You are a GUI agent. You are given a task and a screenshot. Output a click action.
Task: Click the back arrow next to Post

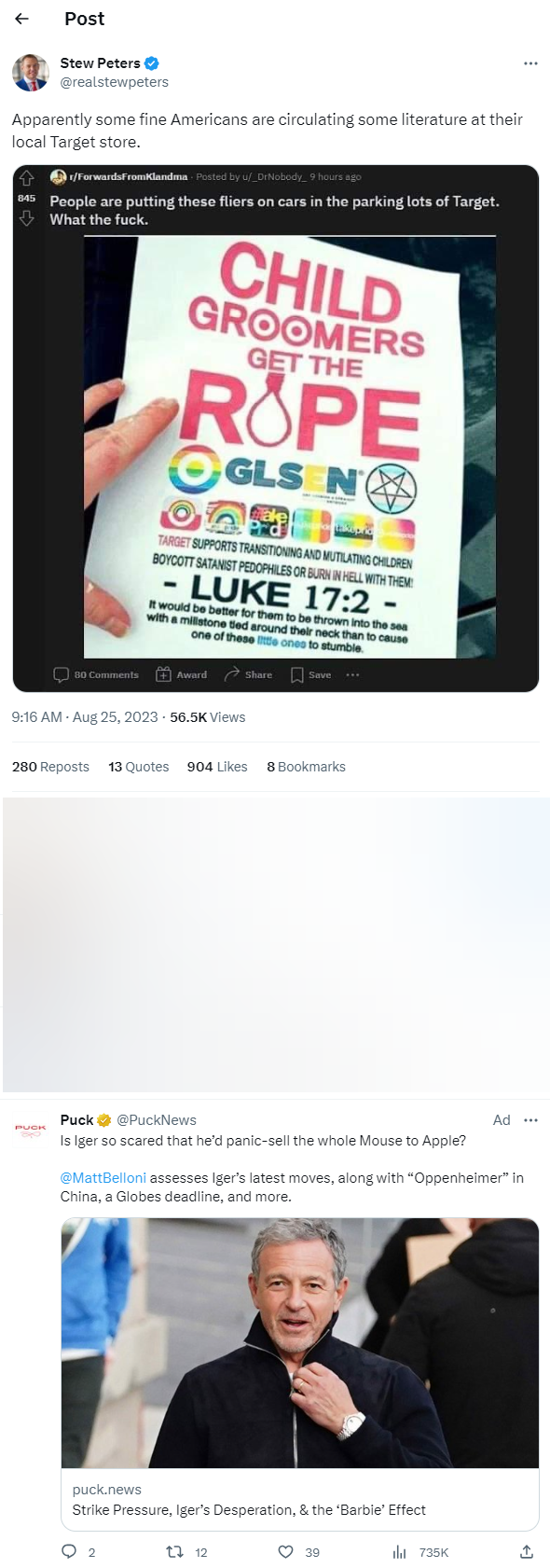(22, 19)
